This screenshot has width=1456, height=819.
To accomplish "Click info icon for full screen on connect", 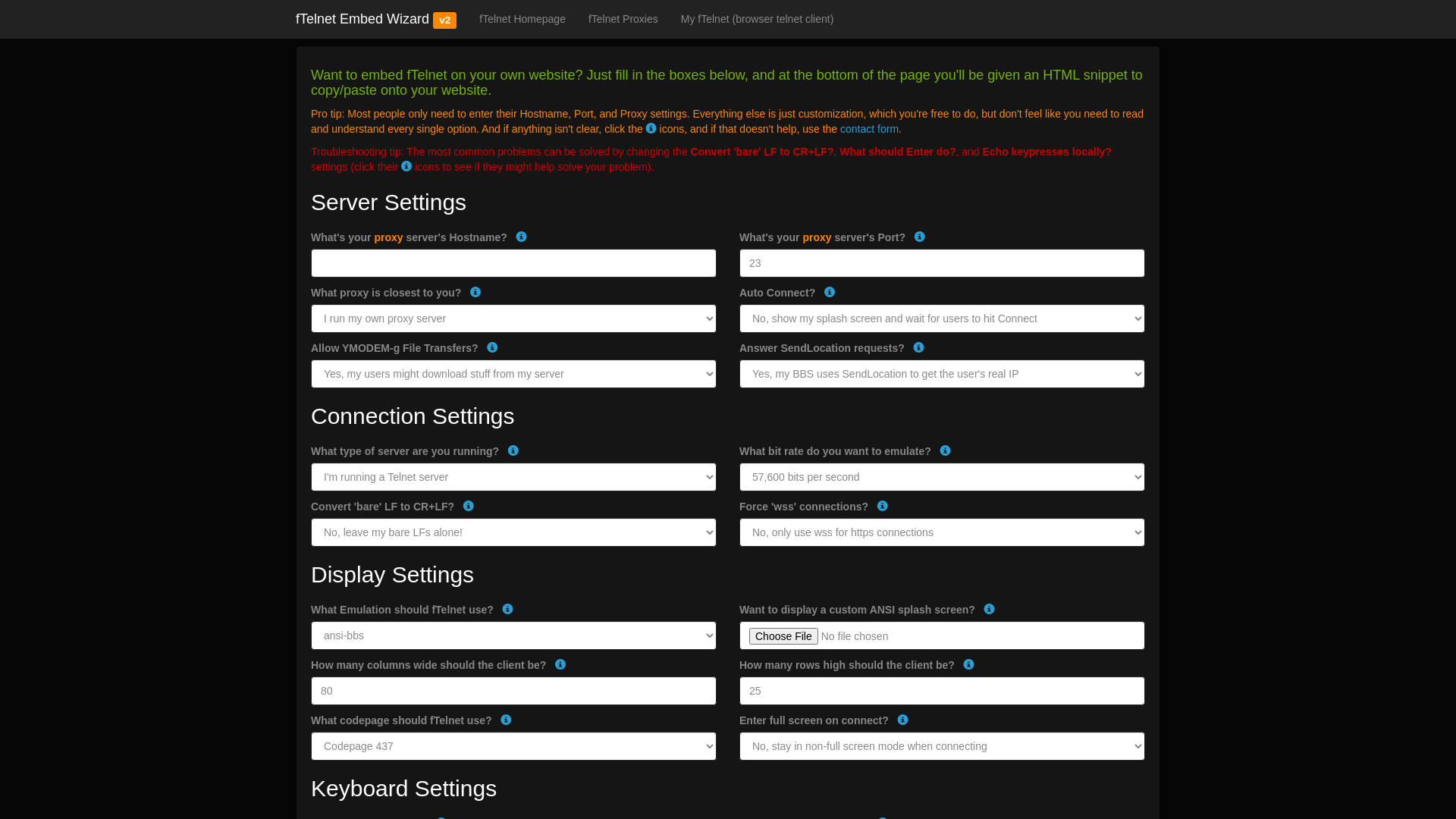I will tap(902, 720).
